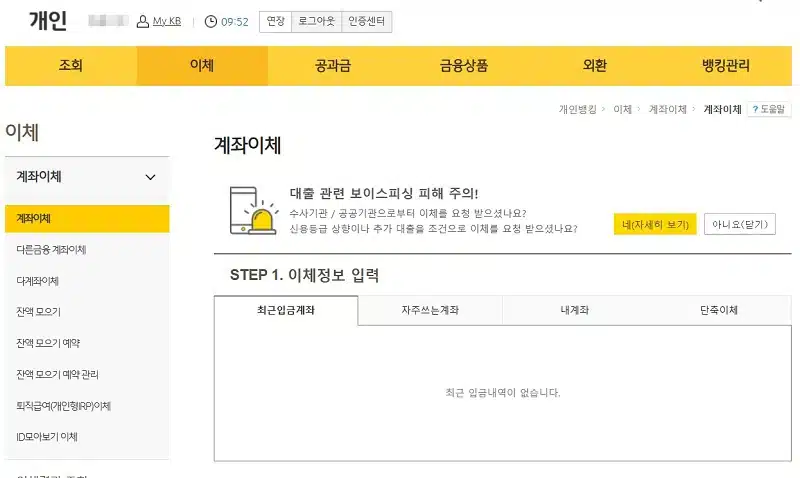
Task: Open 다른금융 계좌이체 in the sidebar
Action: (52, 249)
